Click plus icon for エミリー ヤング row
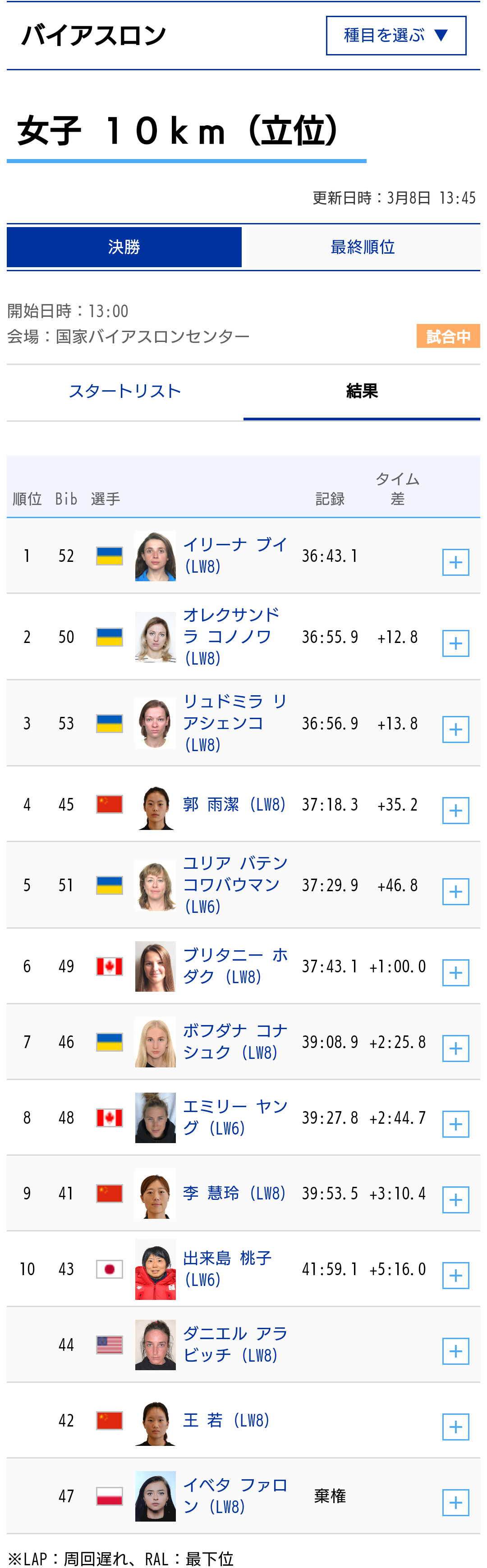Screen dimensions: 487x1568 [455, 1124]
